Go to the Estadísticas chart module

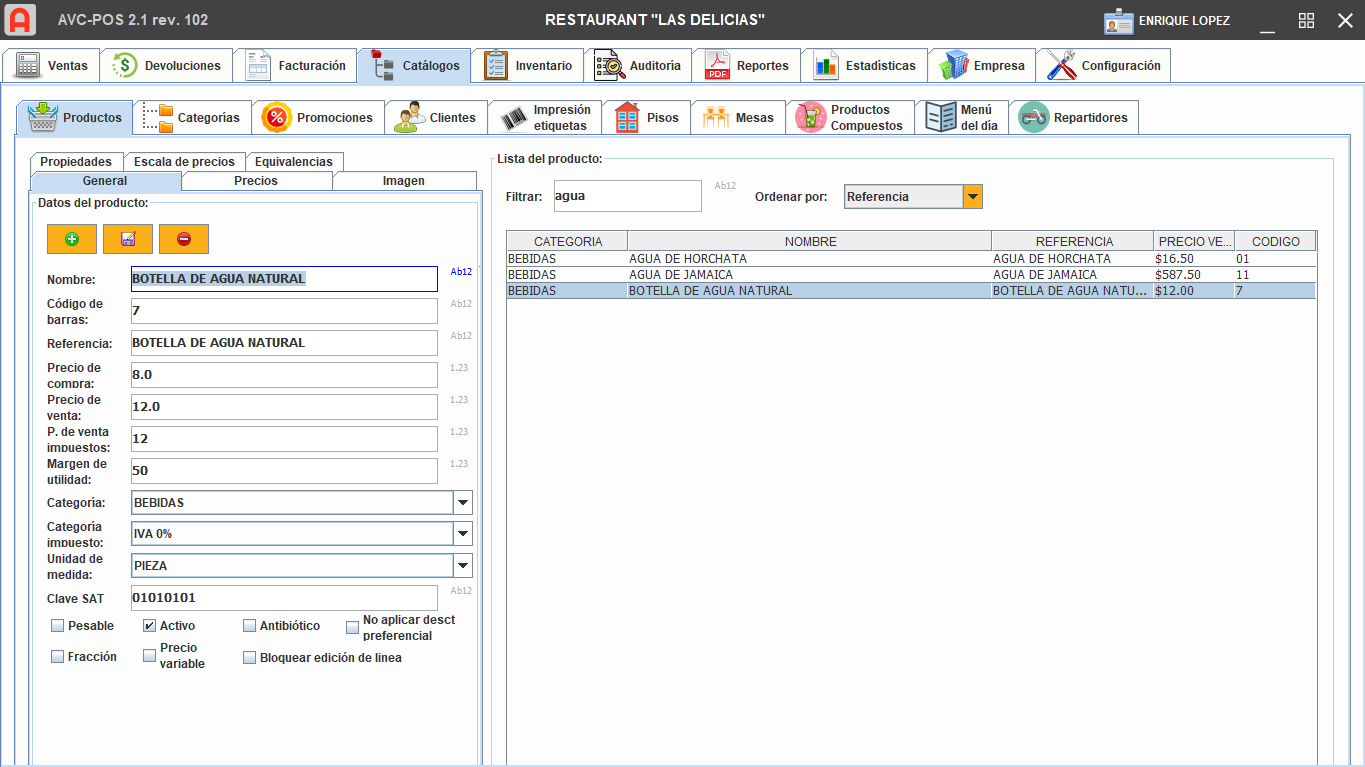865,66
